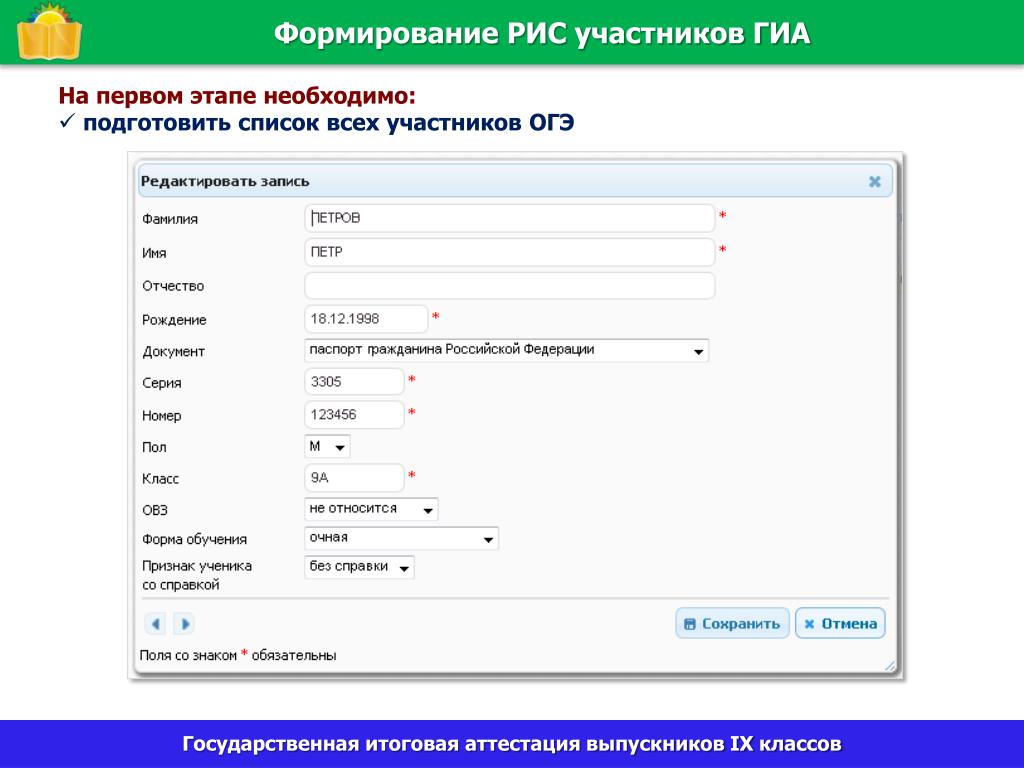The image size is (1024, 768).
Task: Click the Серия field with 3305
Action: click(x=355, y=381)
